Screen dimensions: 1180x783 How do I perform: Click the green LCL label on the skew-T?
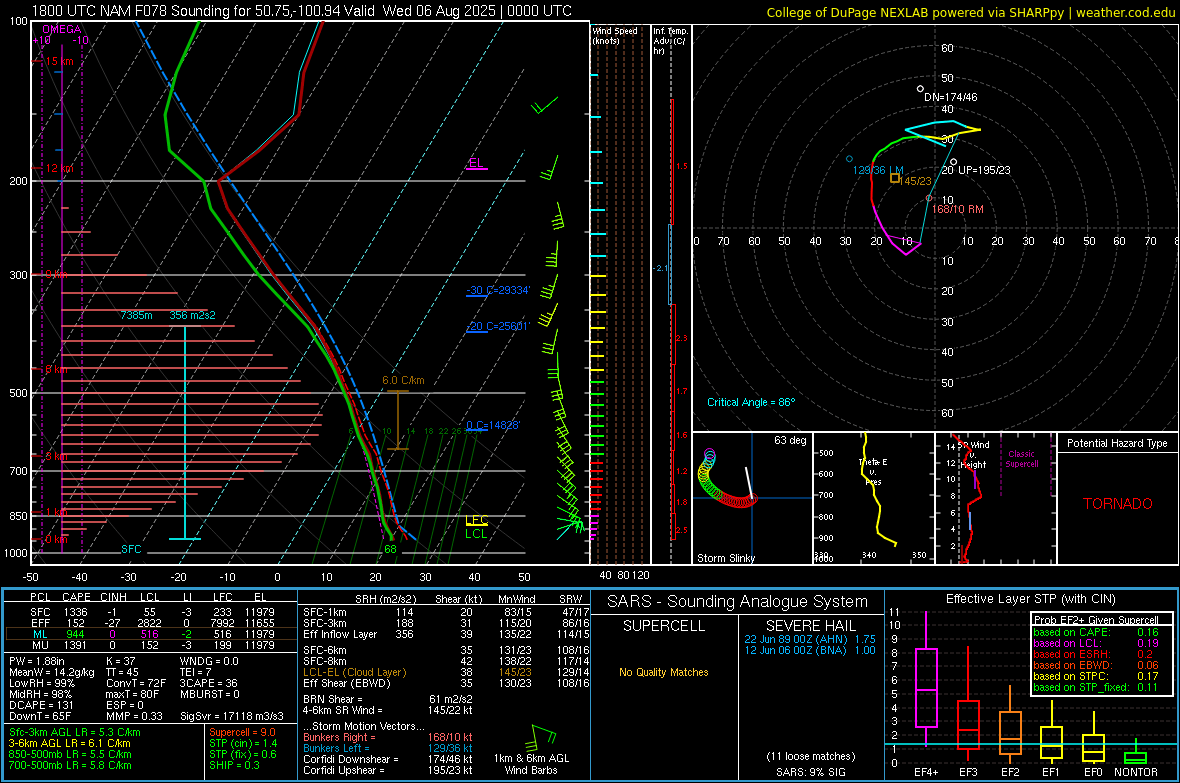[x=476, y=534]
